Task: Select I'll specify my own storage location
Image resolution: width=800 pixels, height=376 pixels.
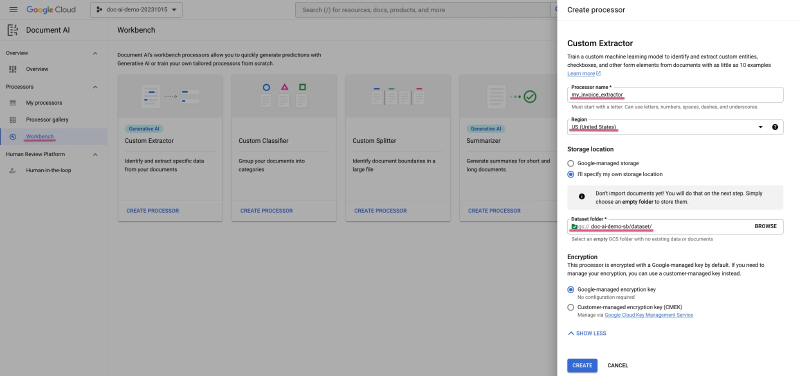Action: [x=570, y=174]
